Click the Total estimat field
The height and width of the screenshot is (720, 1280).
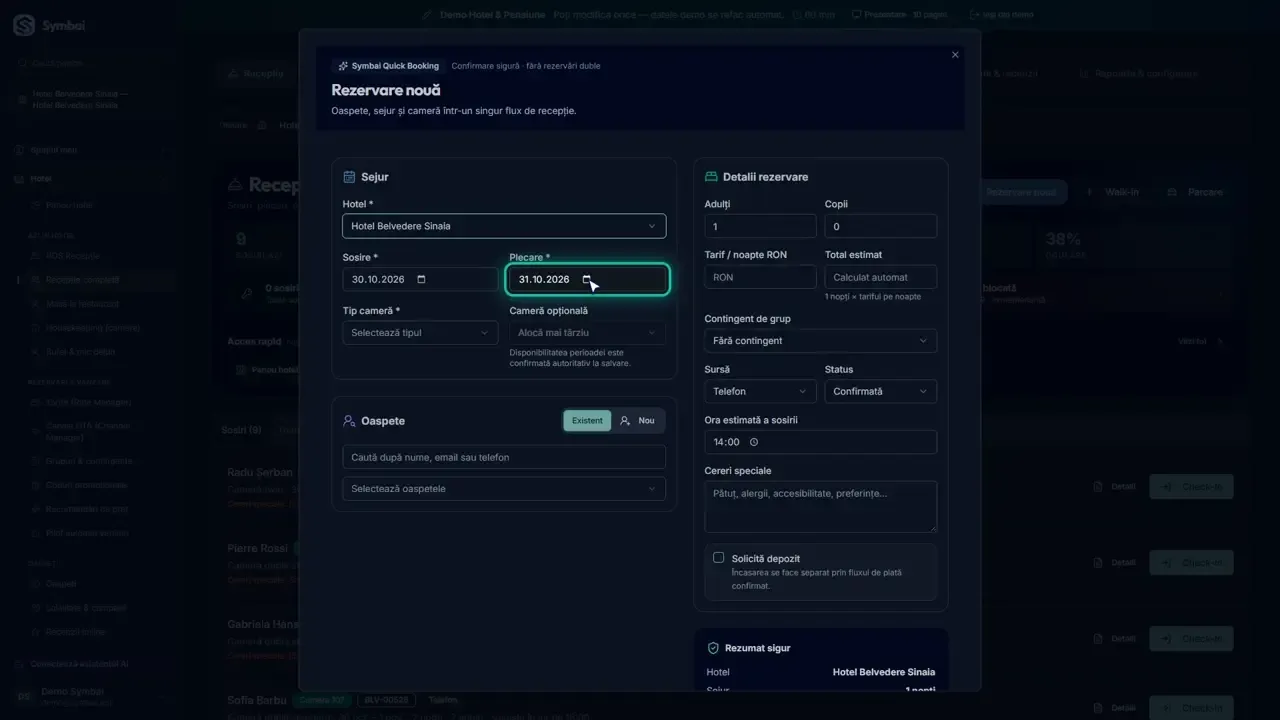(x=880, y=277)
